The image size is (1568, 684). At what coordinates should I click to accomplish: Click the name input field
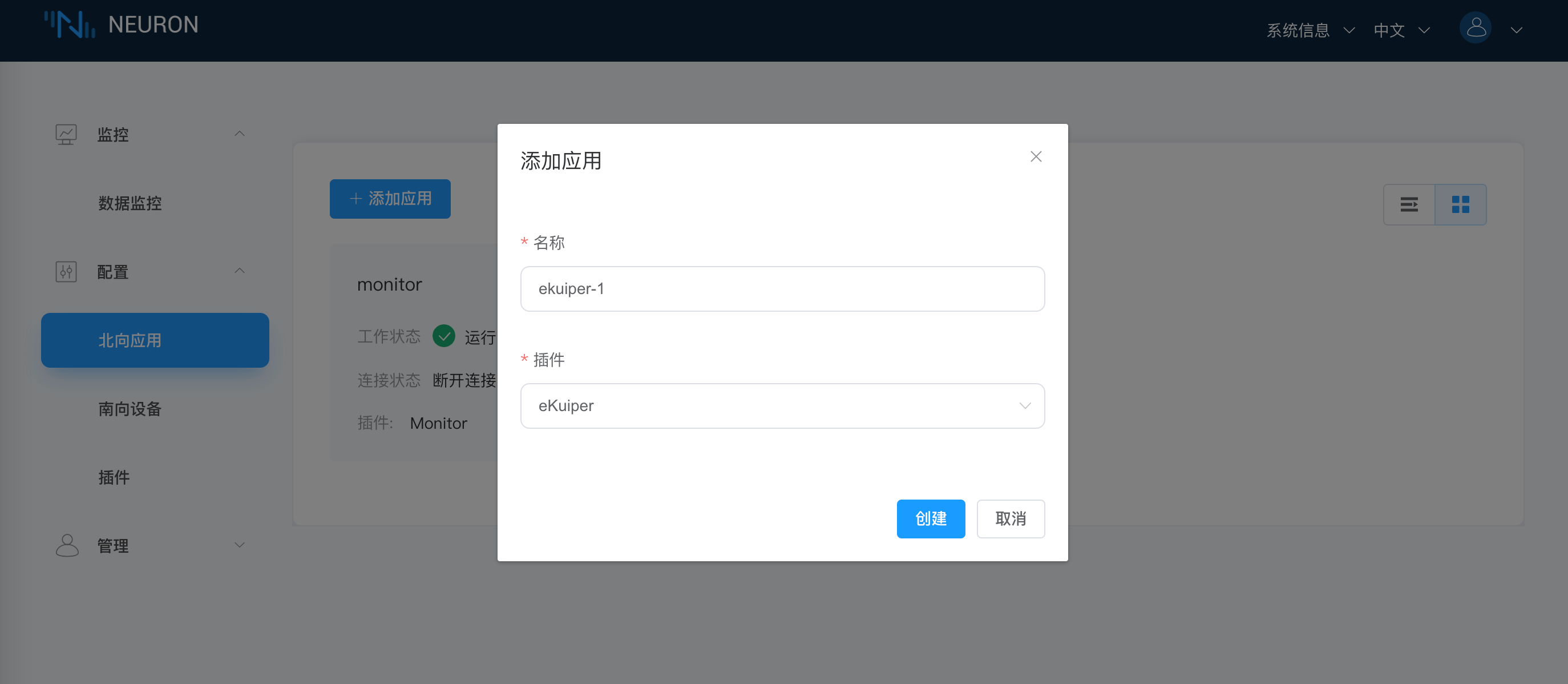[782, 289]
